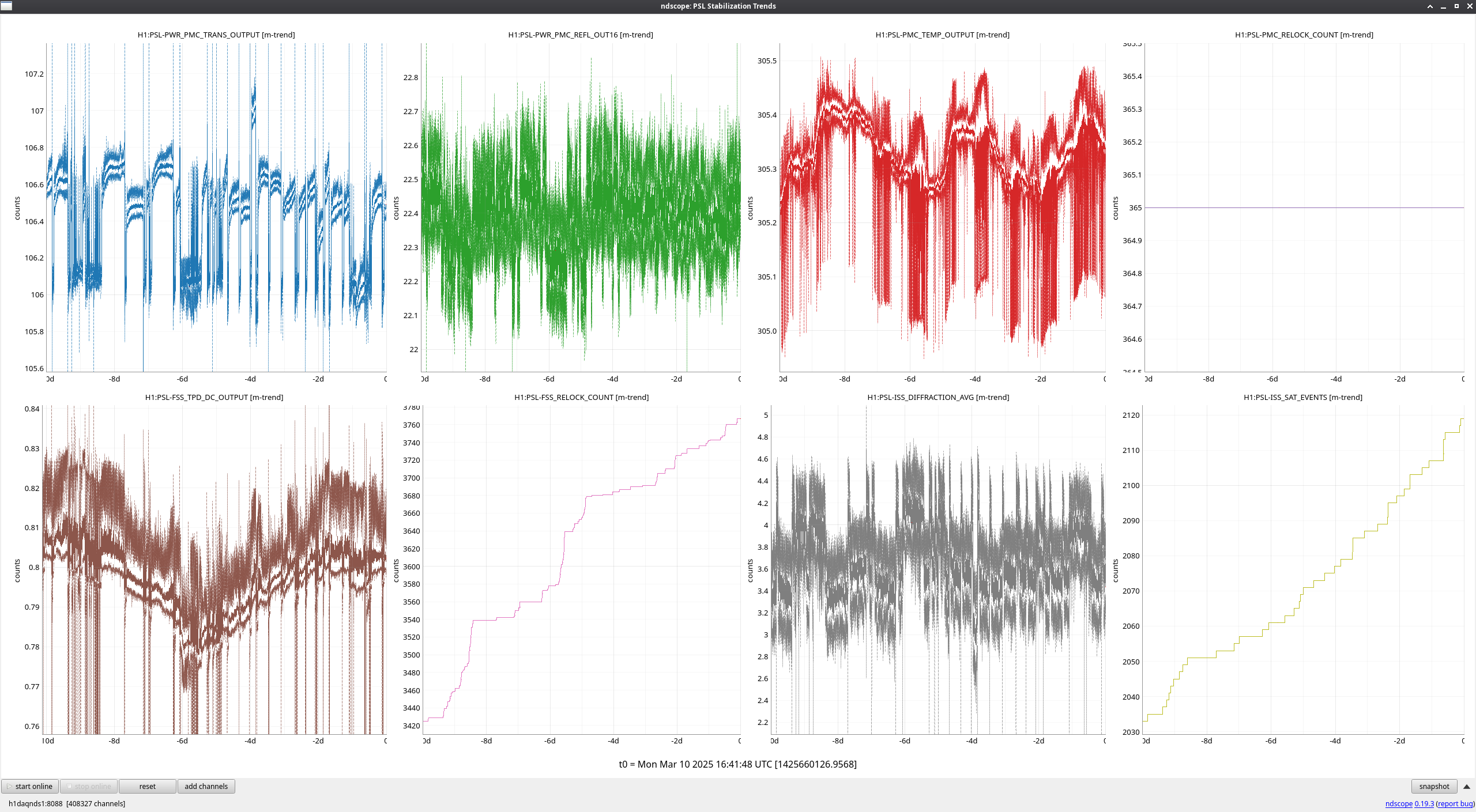Image resolution: width=1476 pixels, height=812 pixels.
Task: Select the H1:PSL-FSS_TPD_DC_OUTPUT plot title
Action: [x=214, y=397]
